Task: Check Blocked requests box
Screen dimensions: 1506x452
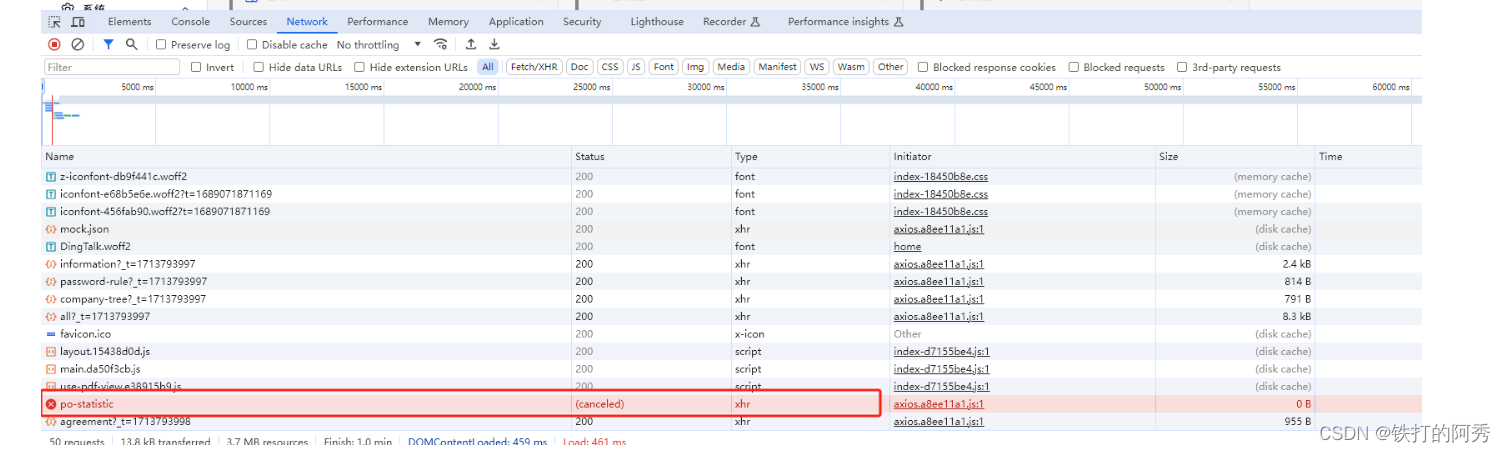Action: point(1073,67)
